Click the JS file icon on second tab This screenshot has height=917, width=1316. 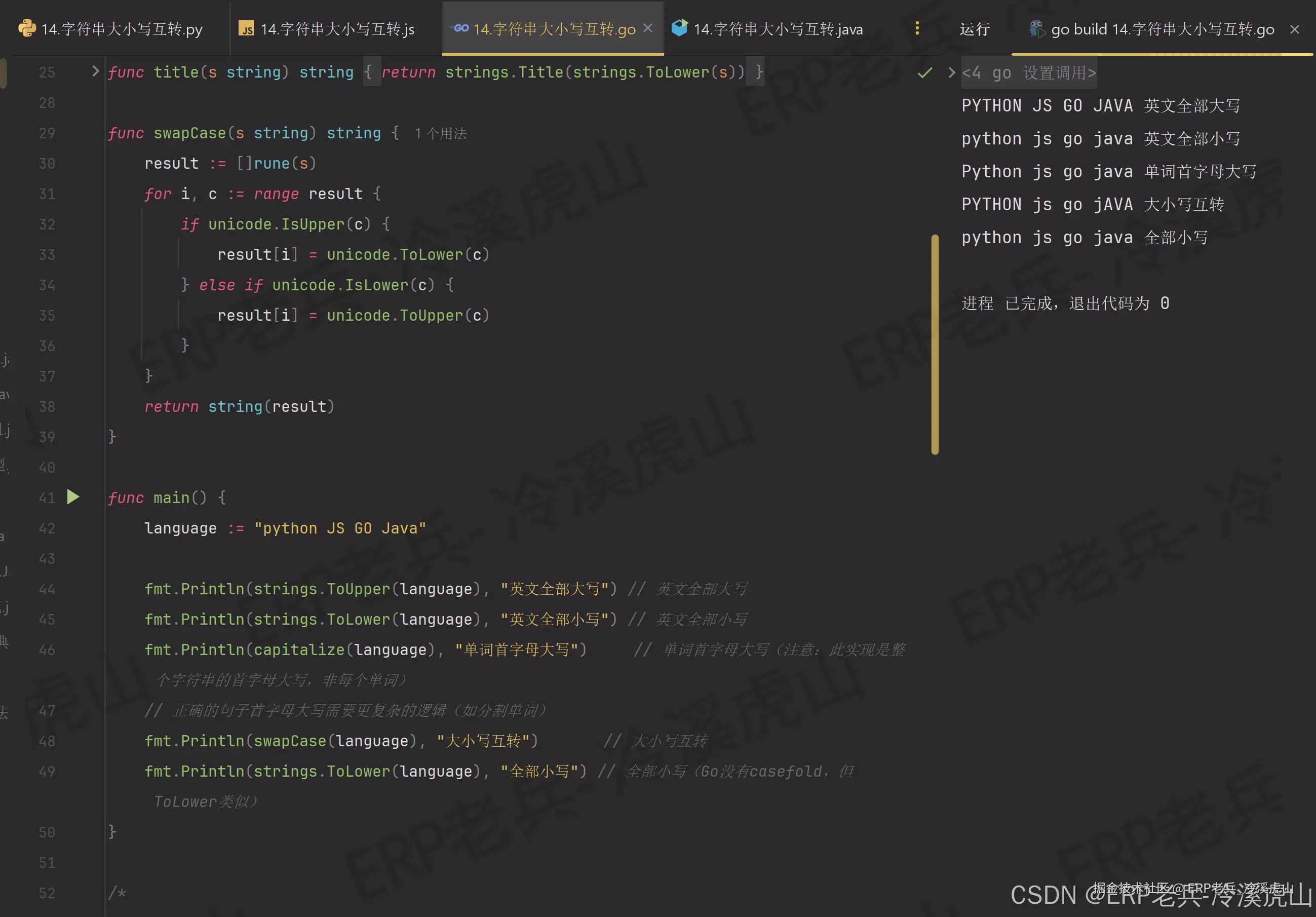pos(247,29)
